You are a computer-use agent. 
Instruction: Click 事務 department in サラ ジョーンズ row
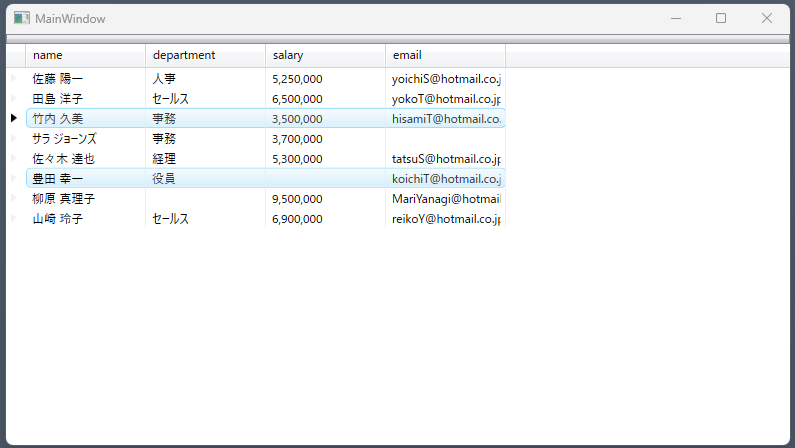point(205,138)
